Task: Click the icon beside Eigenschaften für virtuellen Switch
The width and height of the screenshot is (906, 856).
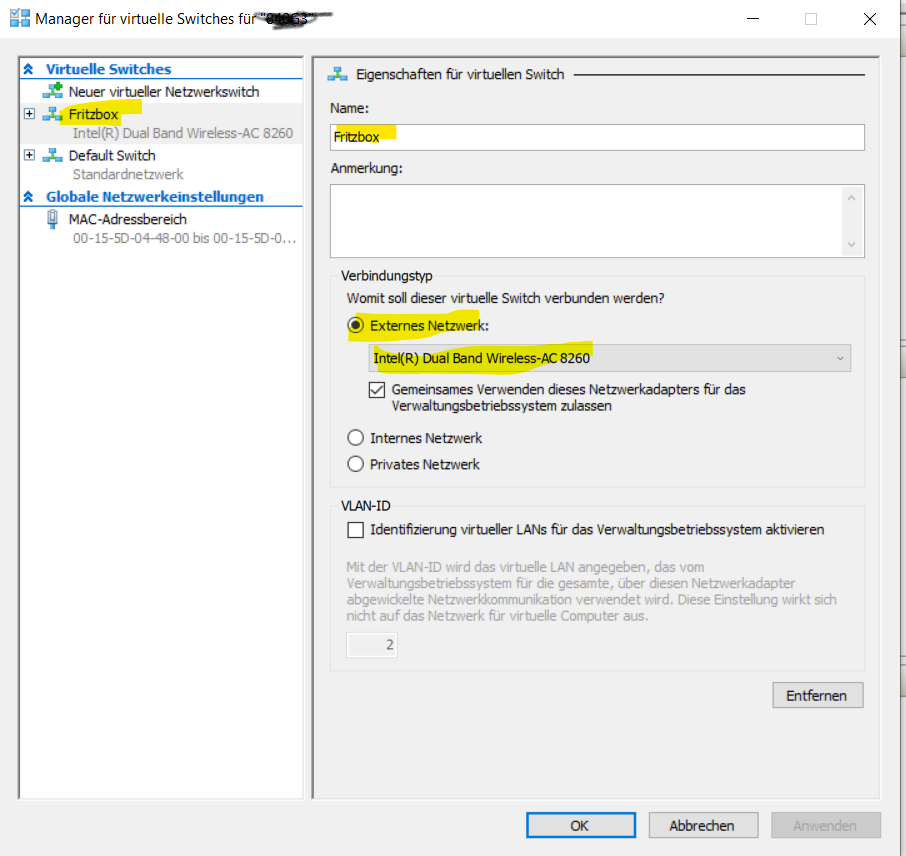Action: click(x=337, y=74)
